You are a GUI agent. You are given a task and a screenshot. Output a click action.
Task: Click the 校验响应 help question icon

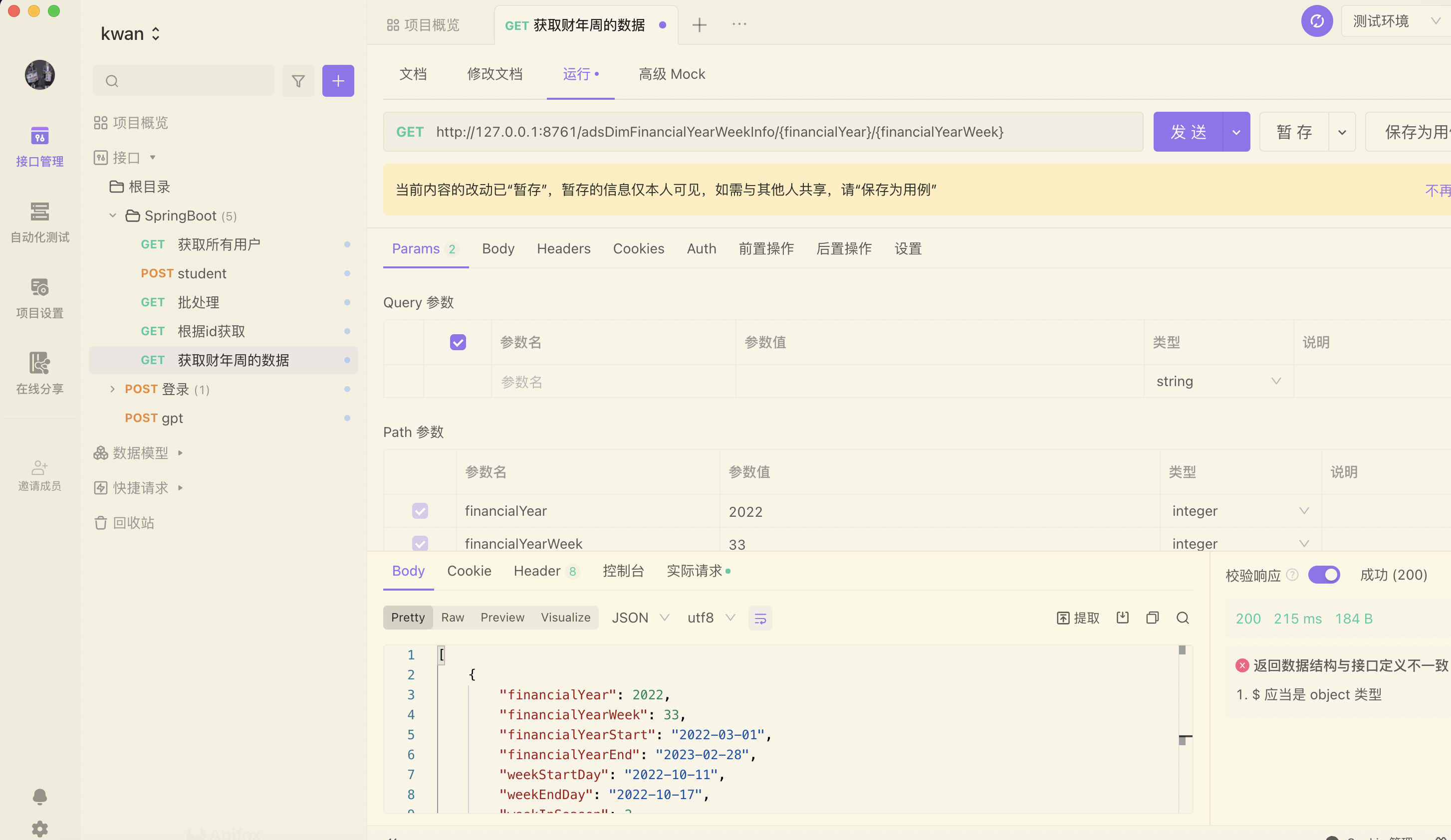pos(1292,575)
